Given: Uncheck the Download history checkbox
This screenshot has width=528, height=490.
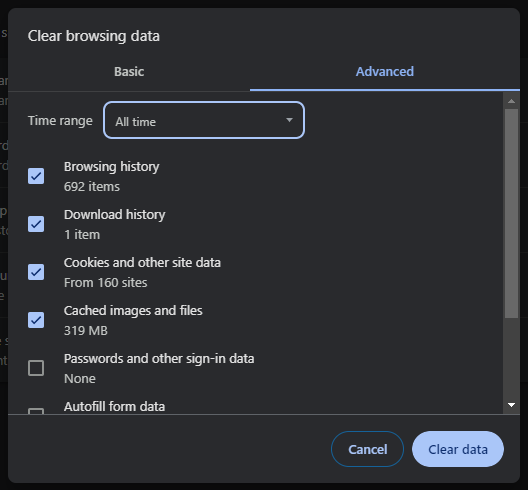Looking at the screenshot, I should click(x=36, y=224).
